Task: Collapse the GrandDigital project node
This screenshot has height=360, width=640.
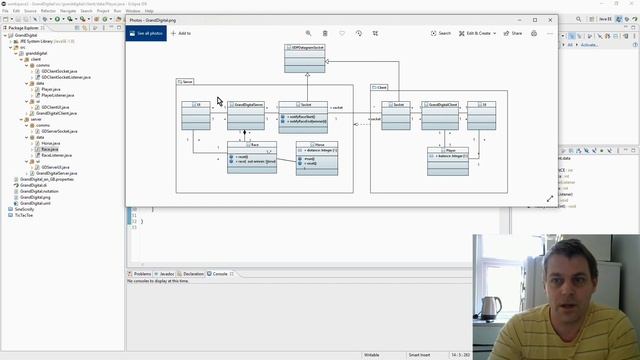Action: click(x=5, y=36)
